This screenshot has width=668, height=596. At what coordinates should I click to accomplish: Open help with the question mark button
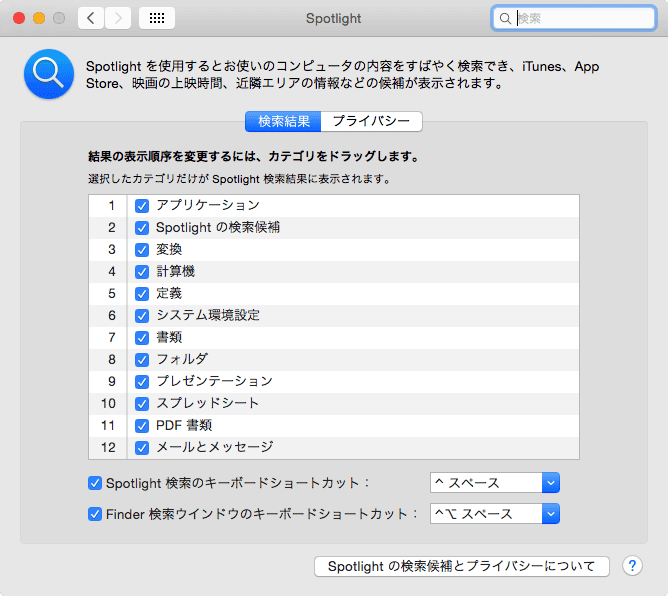click(x=632, y=566)
